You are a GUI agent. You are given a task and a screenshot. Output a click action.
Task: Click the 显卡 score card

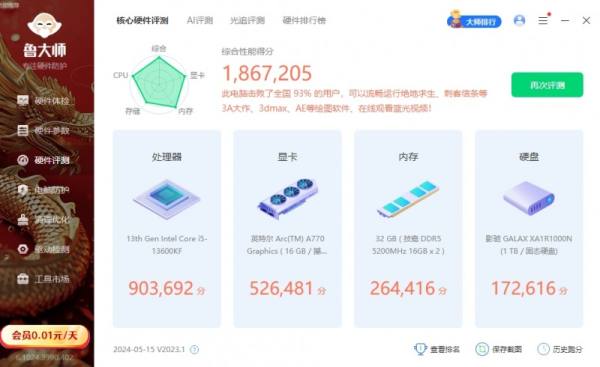[x=287, y=229]
